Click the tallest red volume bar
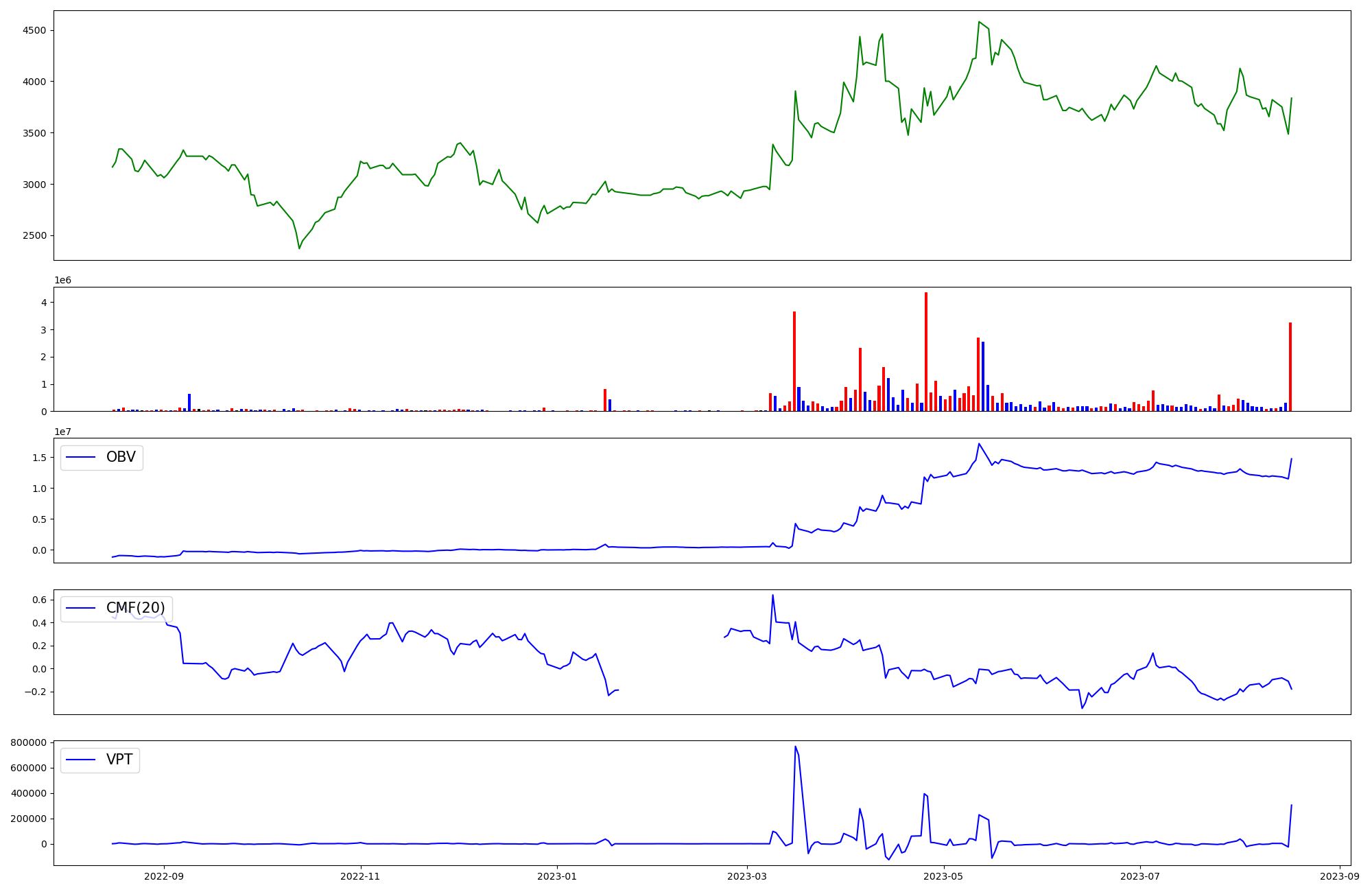Viewport: 1372px width, 892px height. click(x=926, y=351)
